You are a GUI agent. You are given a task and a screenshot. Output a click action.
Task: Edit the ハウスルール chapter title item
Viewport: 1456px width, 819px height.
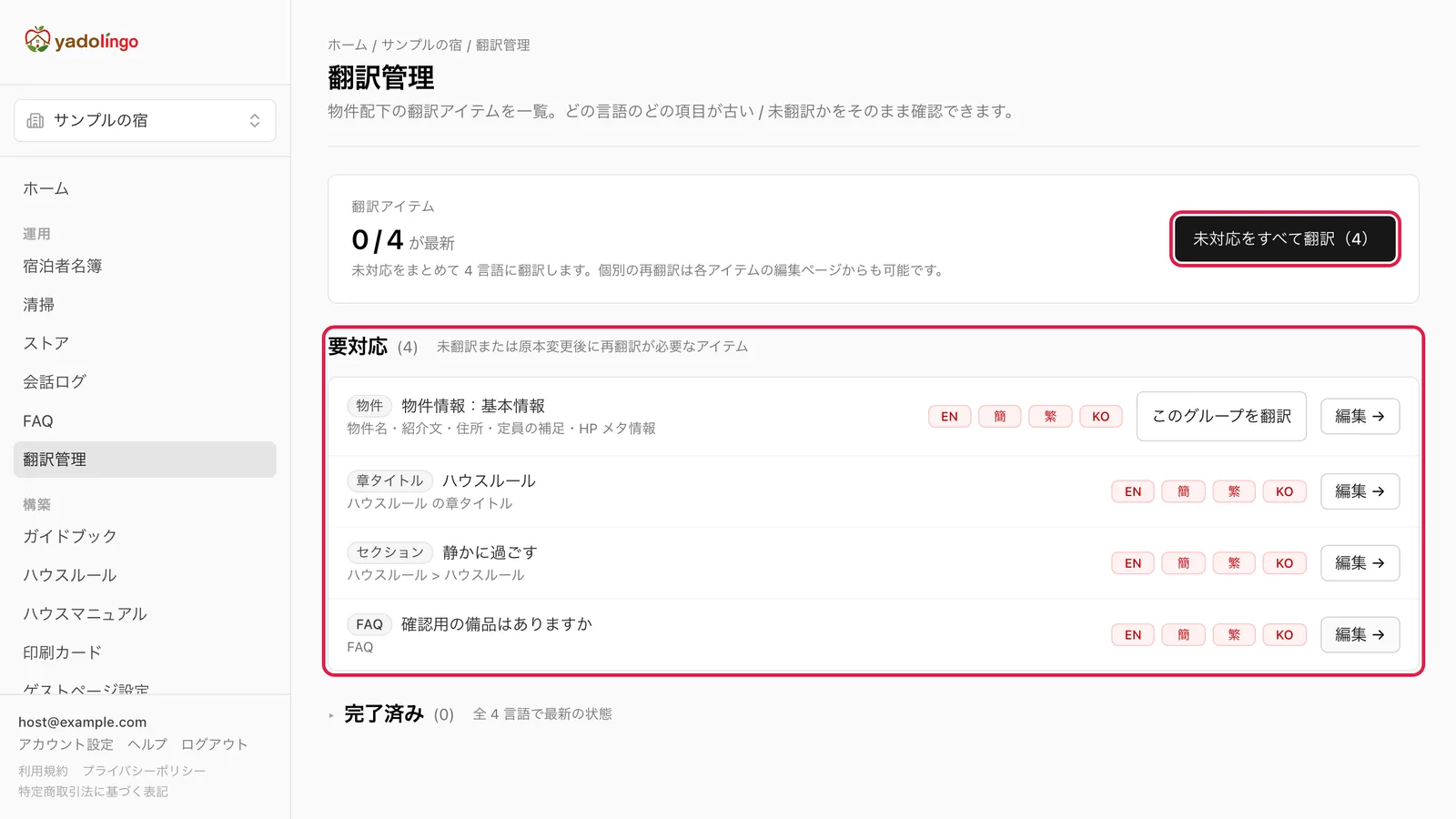coord(1360,491)
